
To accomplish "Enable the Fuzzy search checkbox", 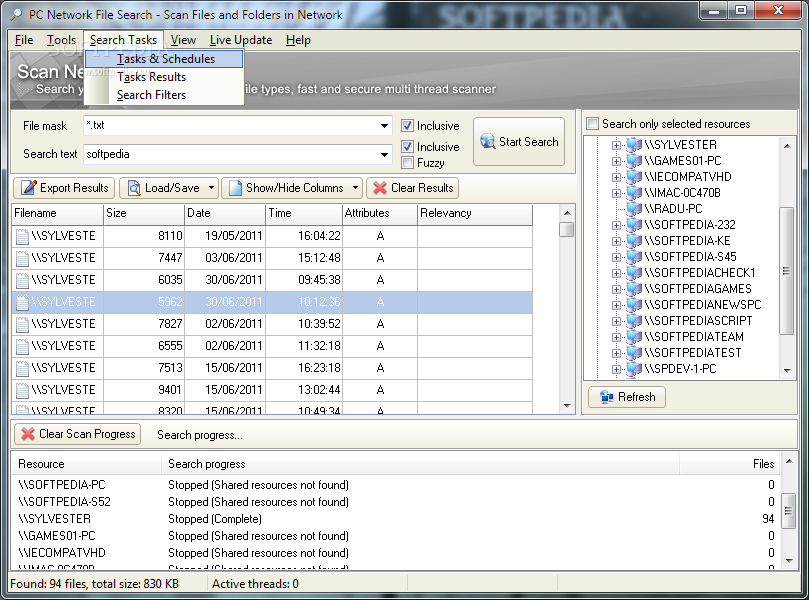I will (x=407, y=163).
